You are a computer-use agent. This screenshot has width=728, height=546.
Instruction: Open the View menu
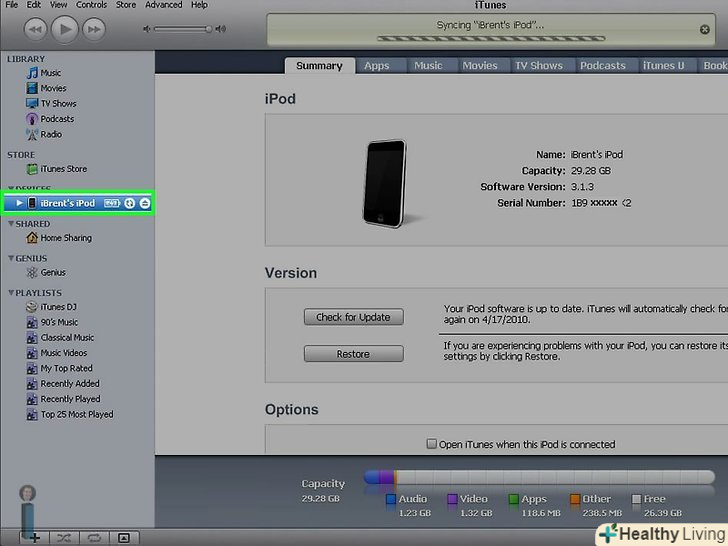click(58, 5)
